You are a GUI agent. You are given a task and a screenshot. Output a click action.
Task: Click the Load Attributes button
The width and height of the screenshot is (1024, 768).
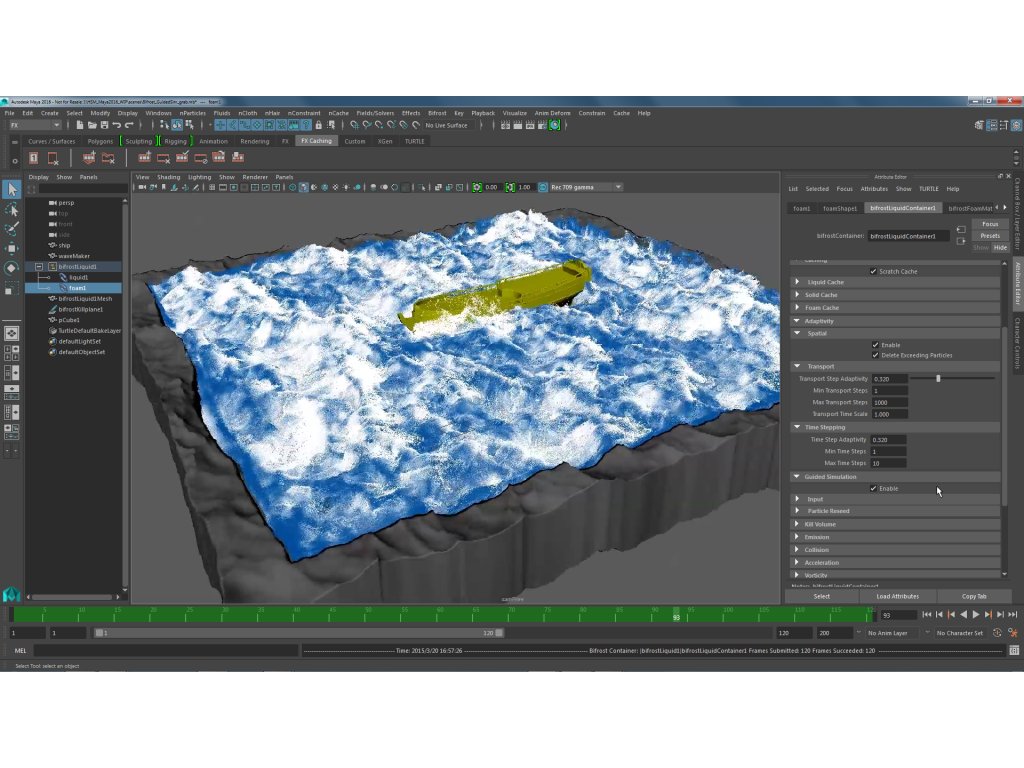click(897, 596)
